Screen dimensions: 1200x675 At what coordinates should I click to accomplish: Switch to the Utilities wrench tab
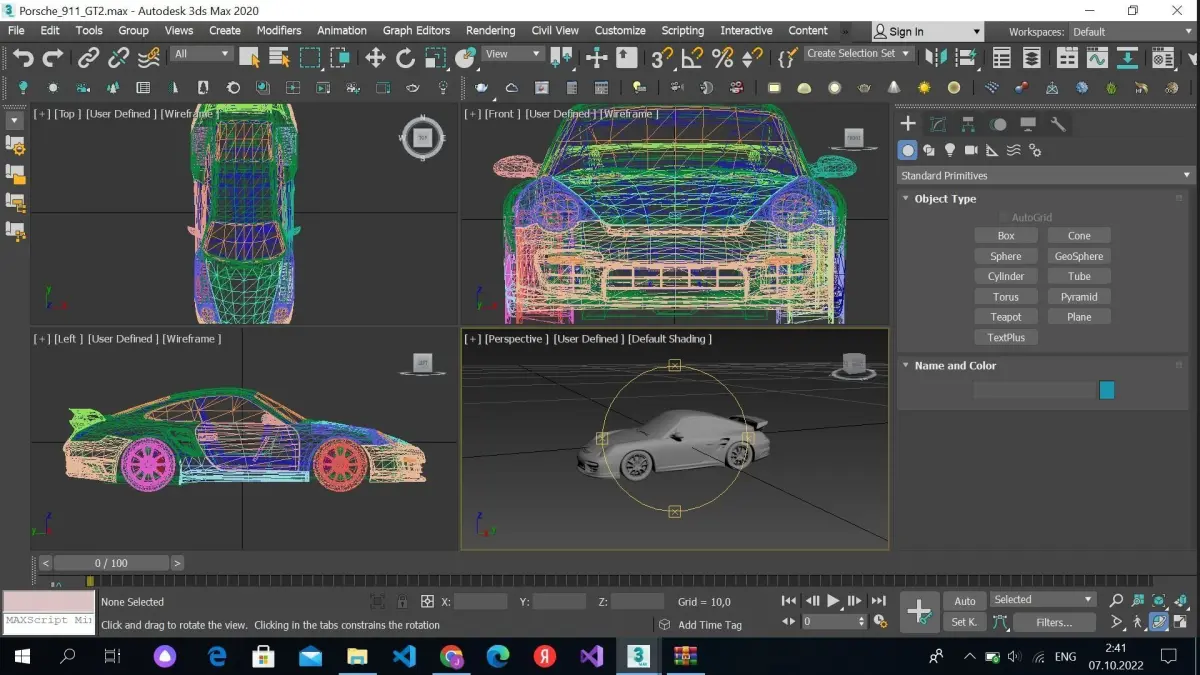(1058, 124)
